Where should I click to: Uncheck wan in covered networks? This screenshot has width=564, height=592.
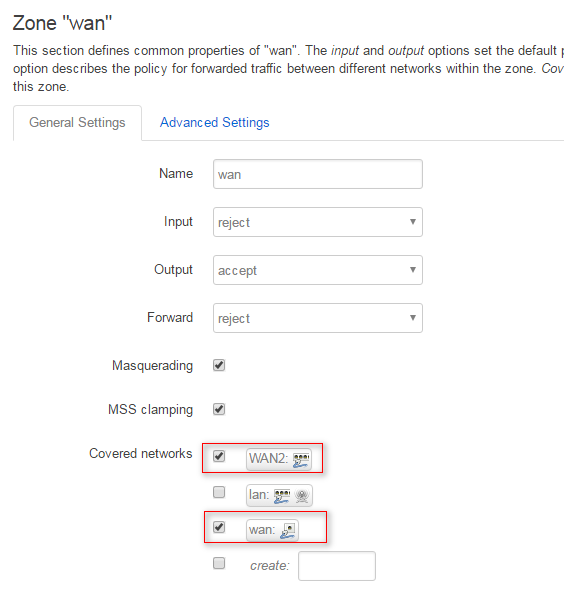[x=219, y=527]
